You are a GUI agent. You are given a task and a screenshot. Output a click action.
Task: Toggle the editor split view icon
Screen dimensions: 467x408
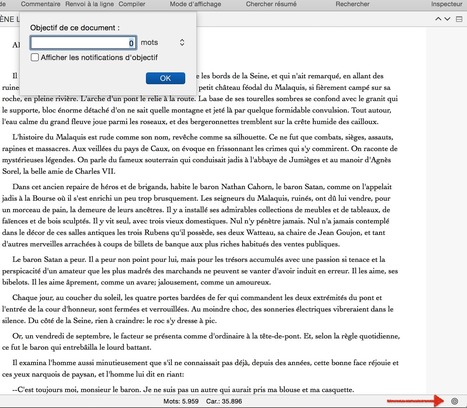(459, 19)
